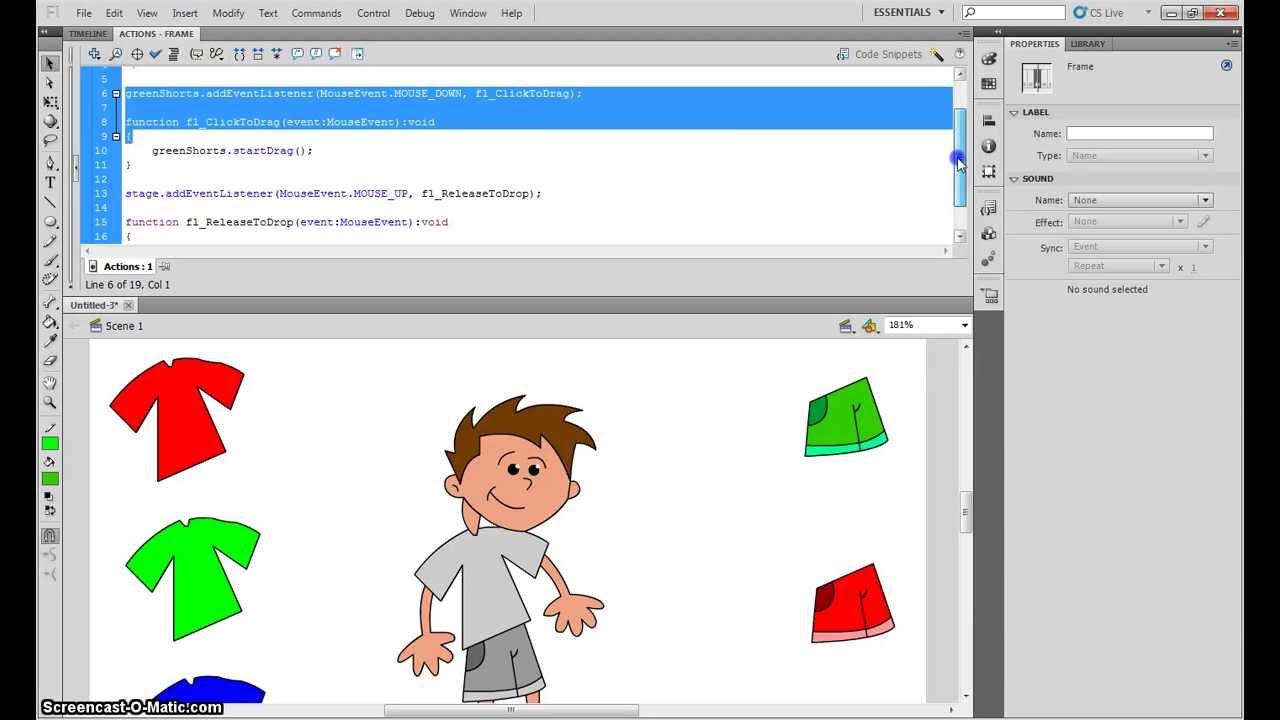The image size is (1280, 720).
Task: Select the Eraser tool
Action: point(50,361)
